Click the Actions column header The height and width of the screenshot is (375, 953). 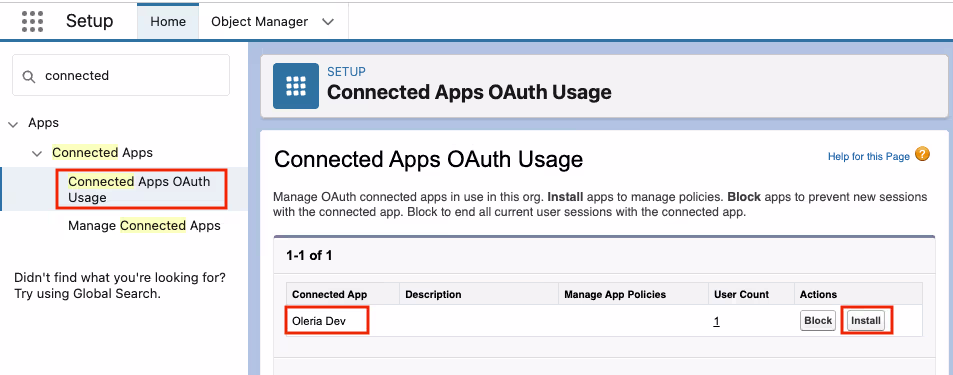click(818, 294)
